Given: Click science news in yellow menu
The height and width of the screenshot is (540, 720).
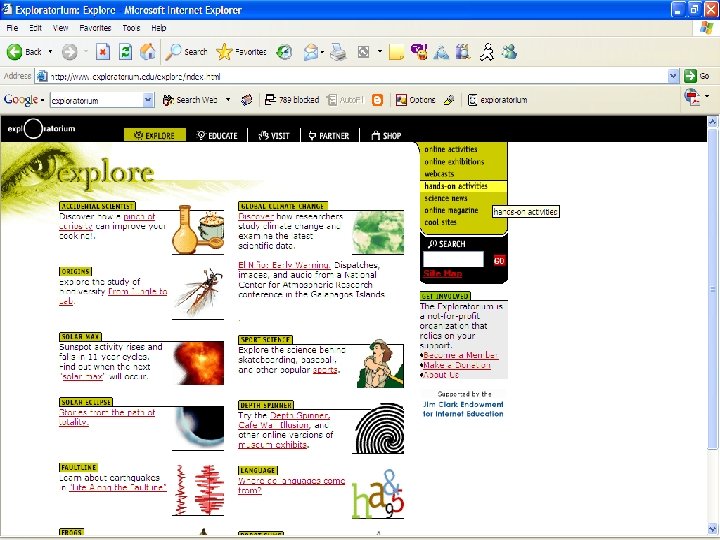Looking at the screenshot, I should coord(445,198).
